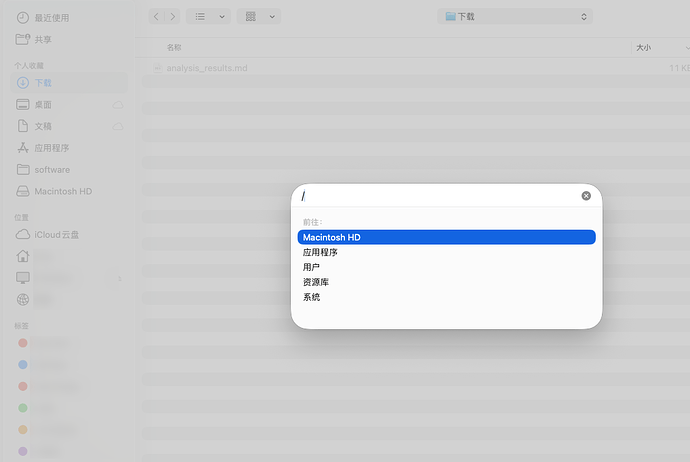Select the computer monitor icon in the sidebar
Screen dimensions: 690x462
23,278
